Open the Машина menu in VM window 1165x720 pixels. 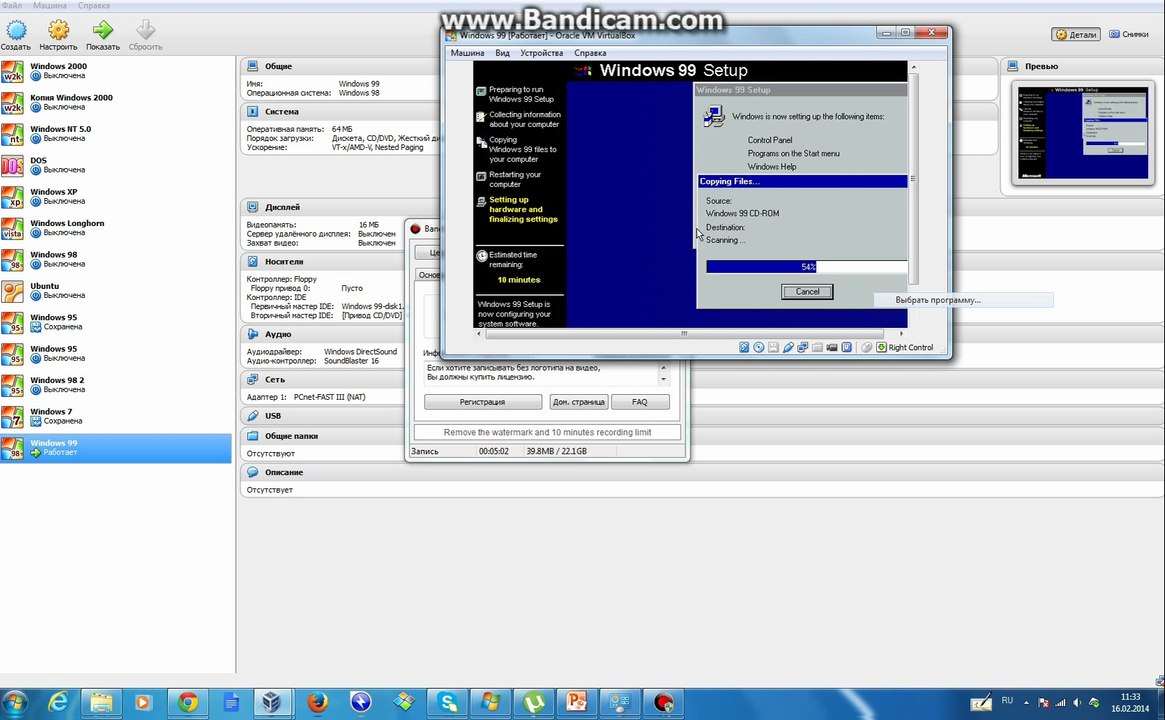(467, 53)
